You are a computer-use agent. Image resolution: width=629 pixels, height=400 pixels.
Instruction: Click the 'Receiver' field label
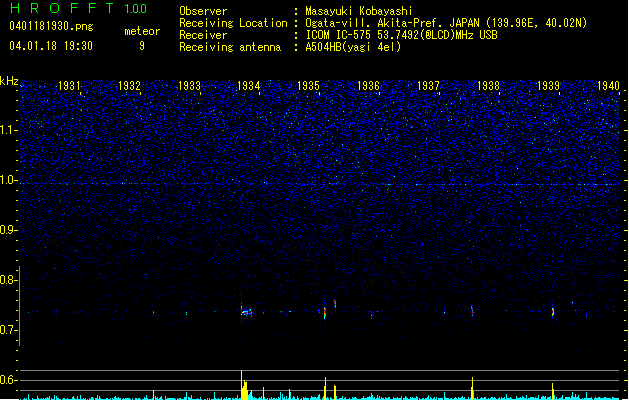click(203, 35)
